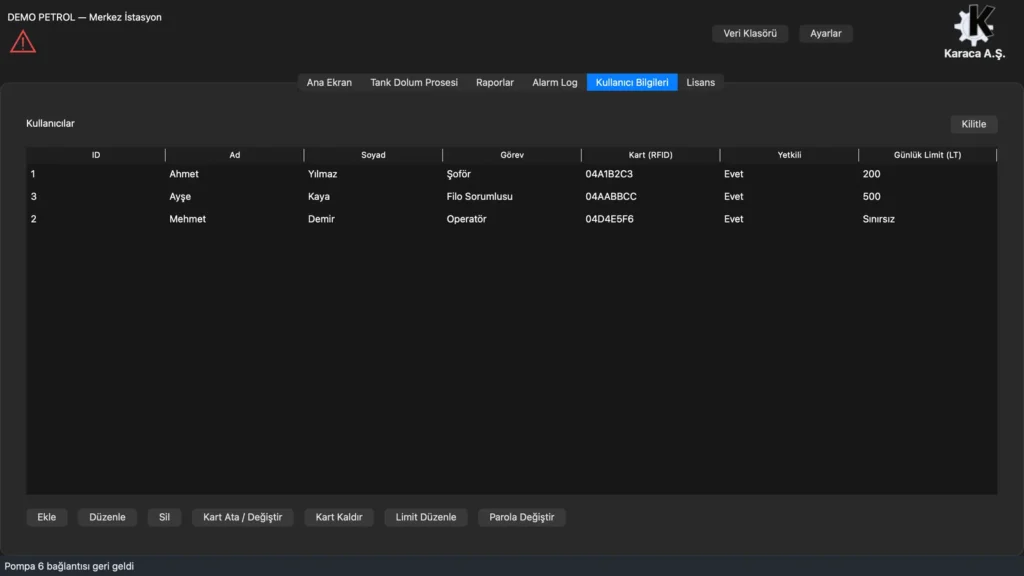Screen dimensions: 1024x576
Task: Open Ayarlar settings button
Action: pyautogui.click(x=825, y=33)
